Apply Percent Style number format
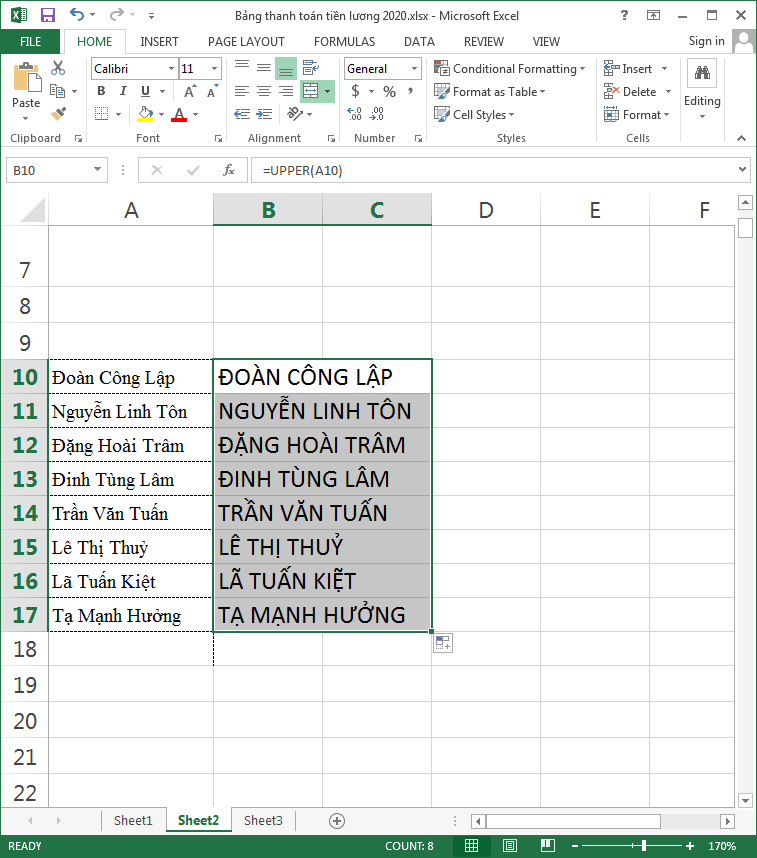This screenshot has width=757, height=858. (x=389, y=91)
